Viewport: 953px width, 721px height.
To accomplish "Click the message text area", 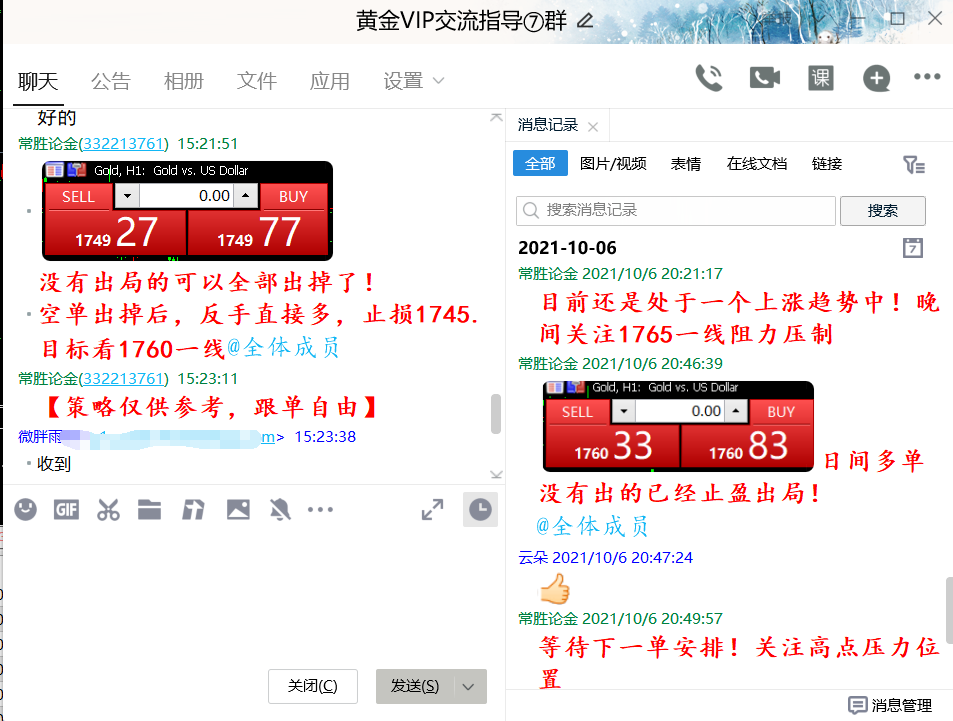I will tap(254, 596).
